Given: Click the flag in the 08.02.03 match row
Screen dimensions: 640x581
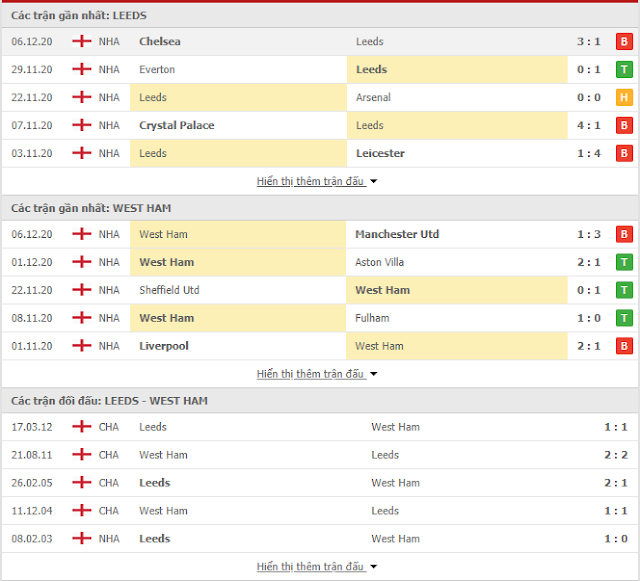Looking at the screenshot, I should tap(82, 539).
